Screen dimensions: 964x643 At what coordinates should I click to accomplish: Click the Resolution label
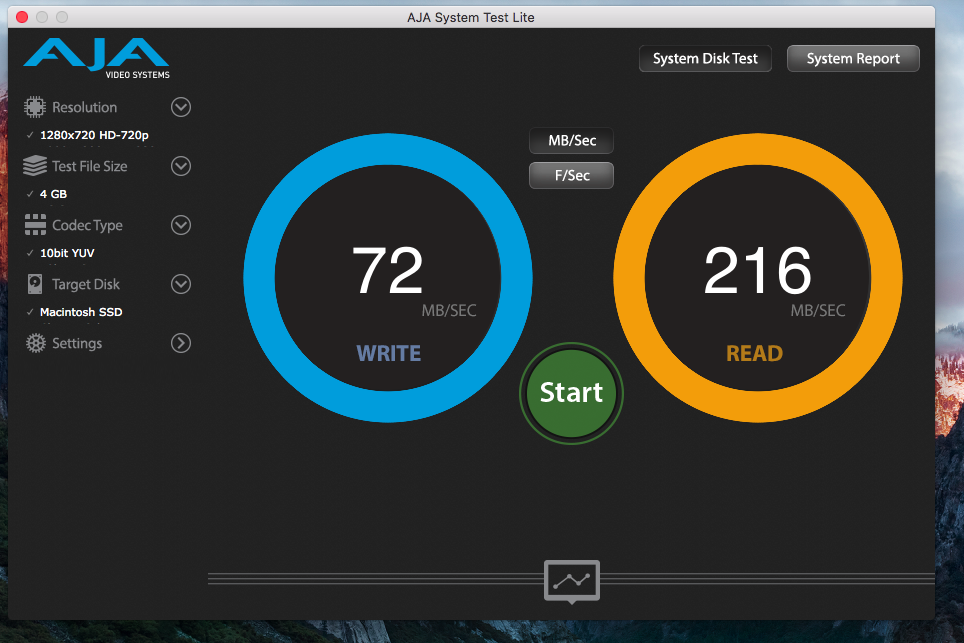(84, 107)
